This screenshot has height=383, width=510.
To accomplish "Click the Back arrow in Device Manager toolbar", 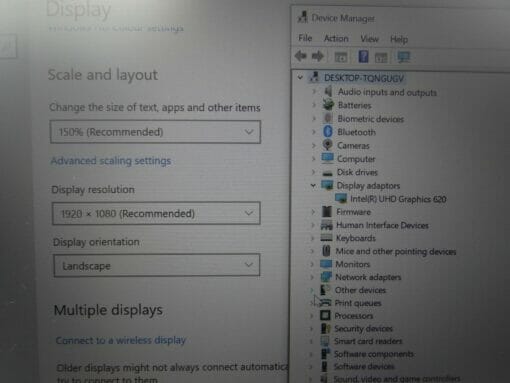I will pos(301,56).
